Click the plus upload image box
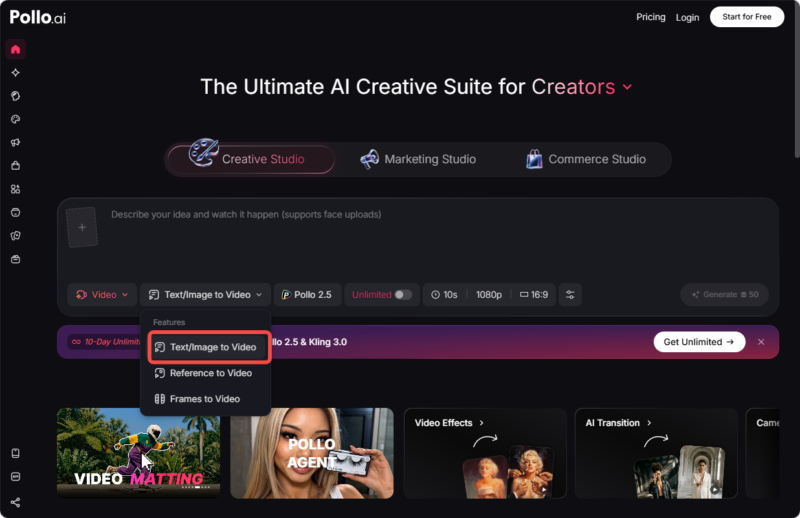 click(82, 227)
